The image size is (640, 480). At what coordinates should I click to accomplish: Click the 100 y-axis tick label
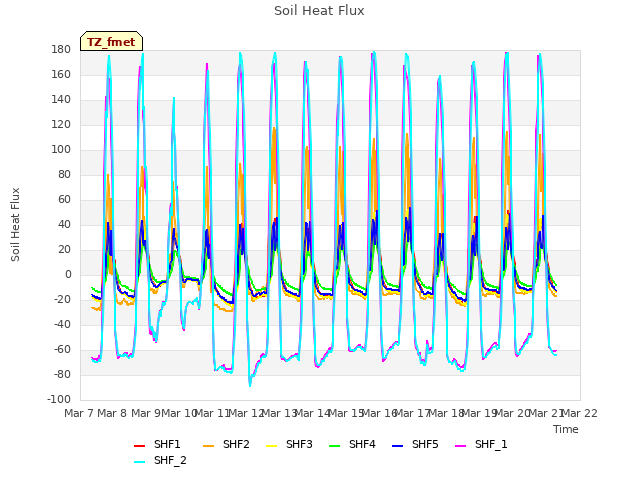tap(61, 150)
